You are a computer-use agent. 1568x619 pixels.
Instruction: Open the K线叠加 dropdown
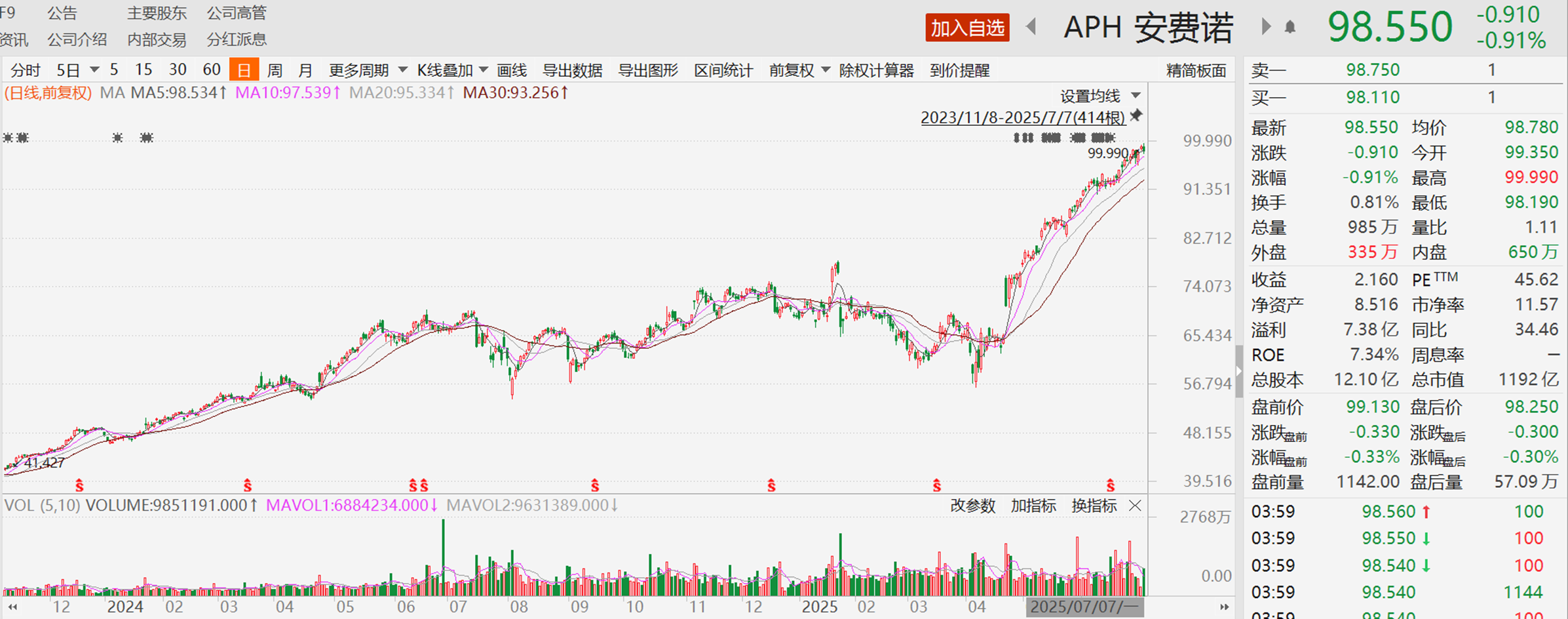point(452,70)
